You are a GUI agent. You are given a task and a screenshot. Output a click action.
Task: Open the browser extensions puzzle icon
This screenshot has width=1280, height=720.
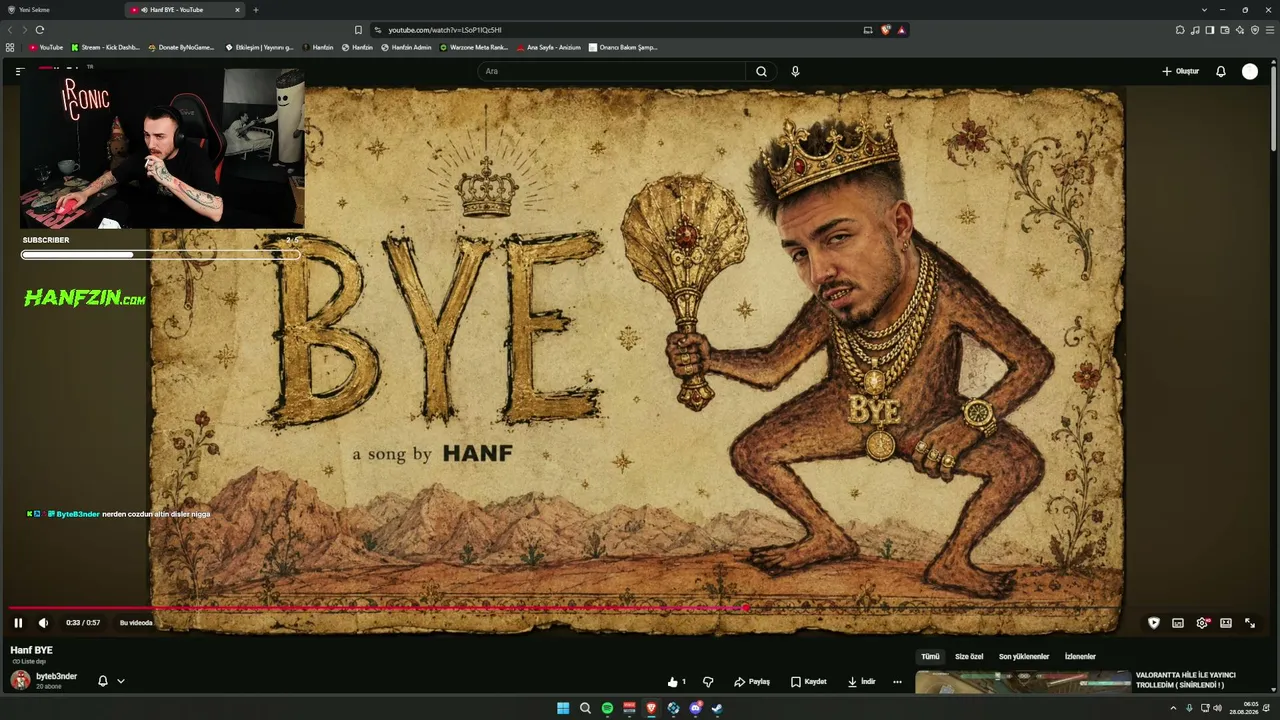[x=1180, y=30]
